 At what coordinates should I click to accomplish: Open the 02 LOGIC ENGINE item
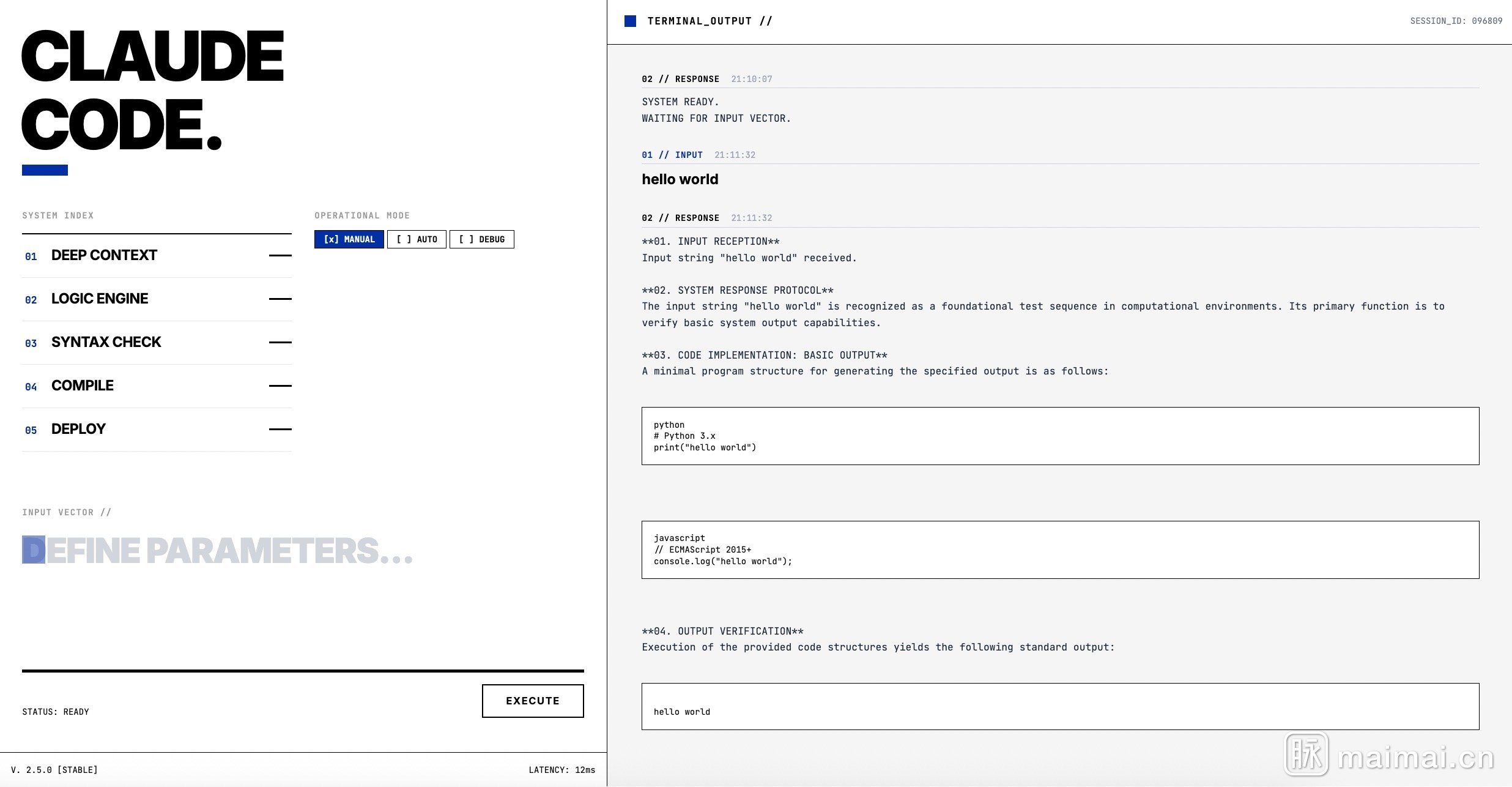[157, 299]
